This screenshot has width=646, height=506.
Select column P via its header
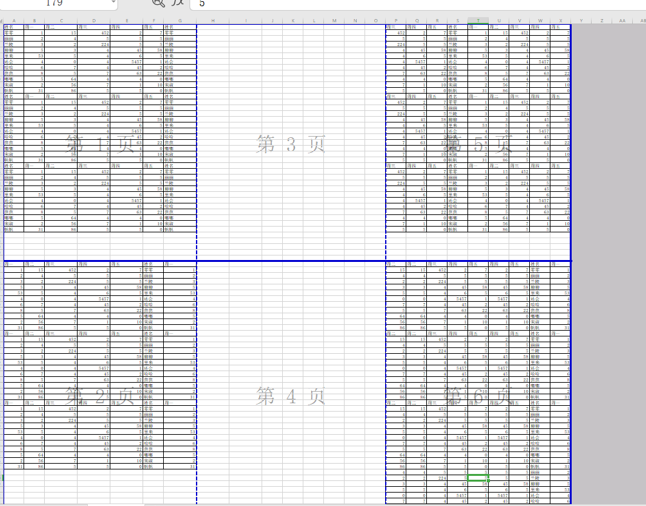click(396, 21)
